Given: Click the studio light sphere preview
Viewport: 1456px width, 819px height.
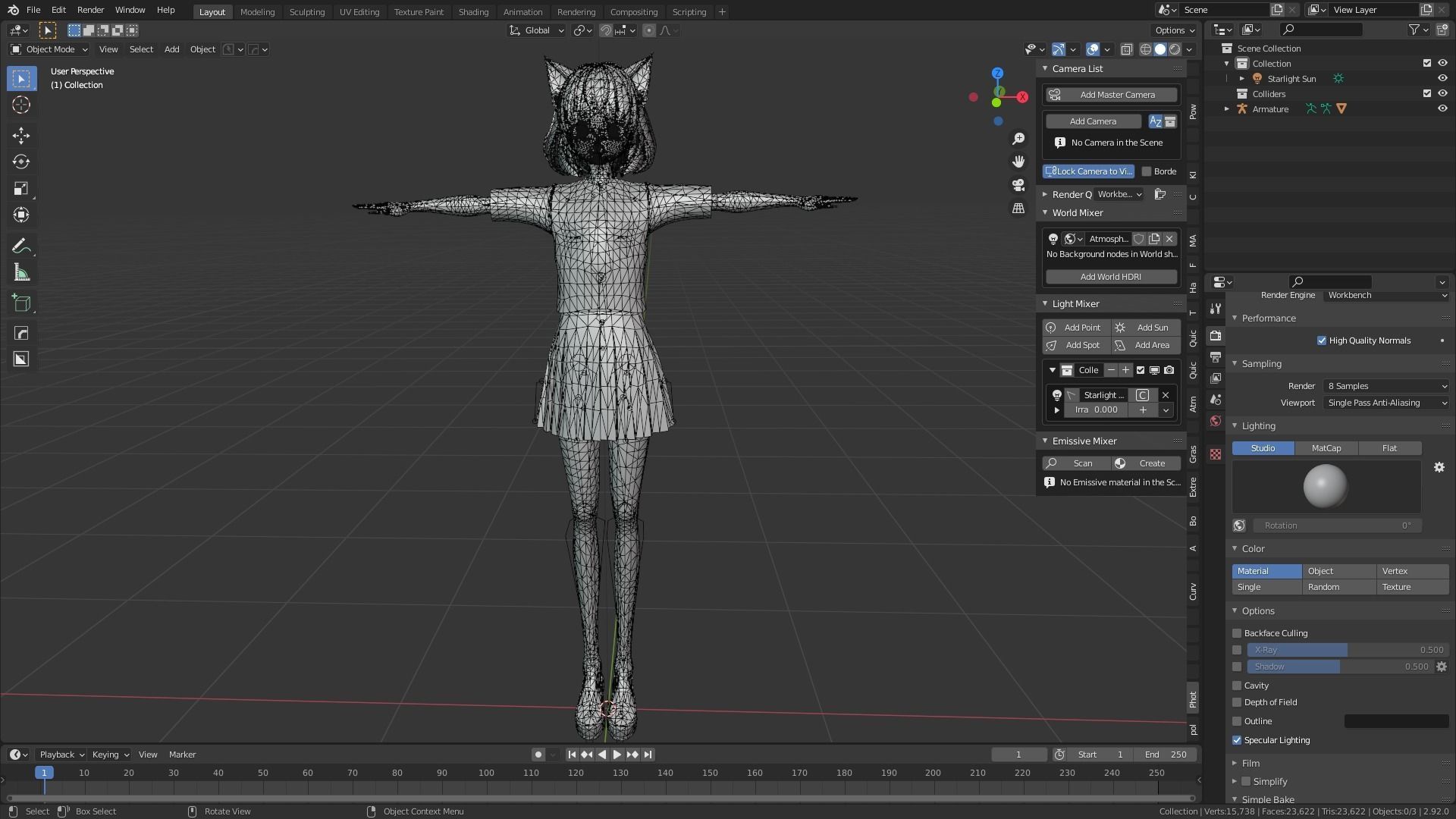Looking at the screenshot, I should (1325, 486).
